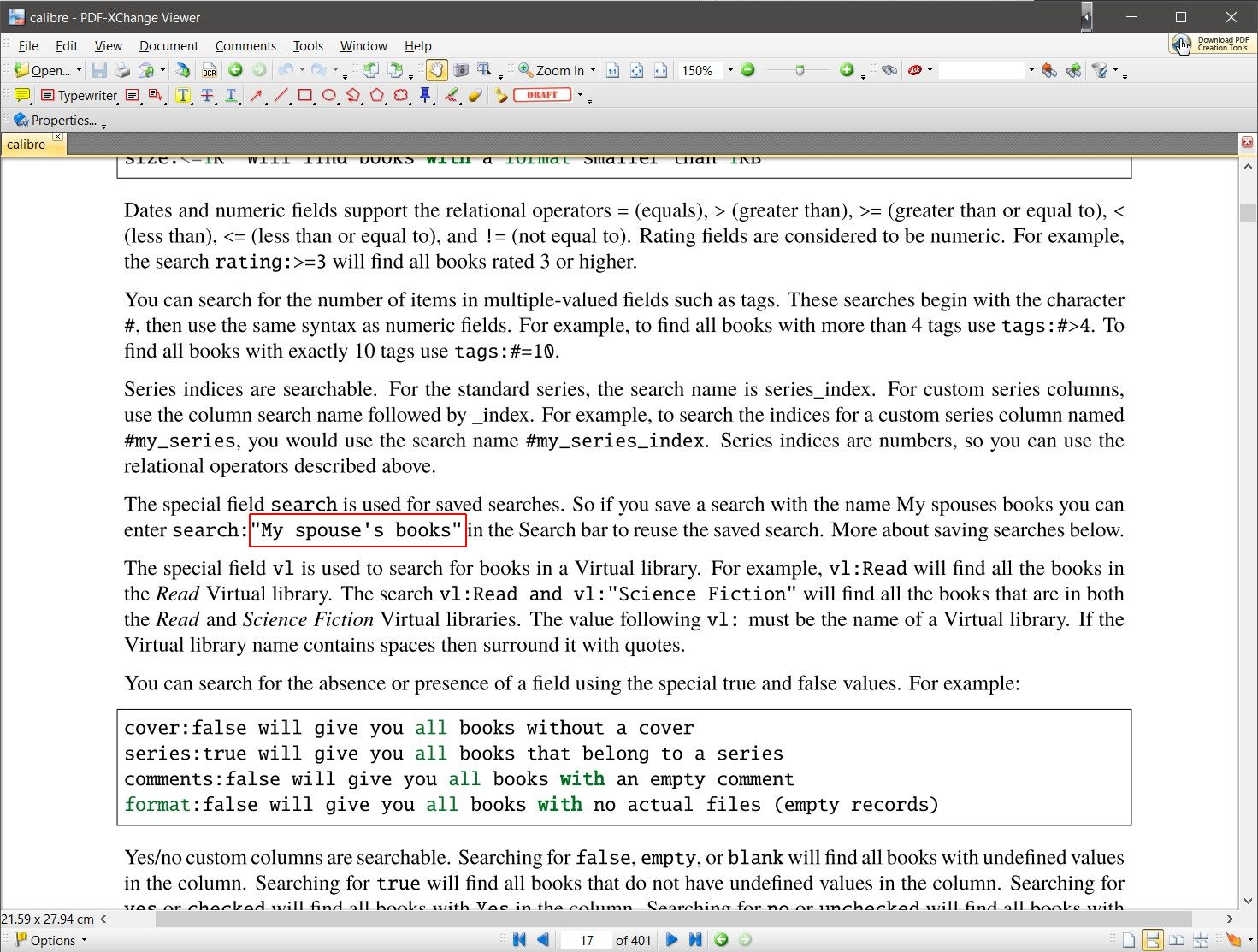Choose the Select Text tool
This screenshot has width=1258, height=952.
(x=484, y=70)
